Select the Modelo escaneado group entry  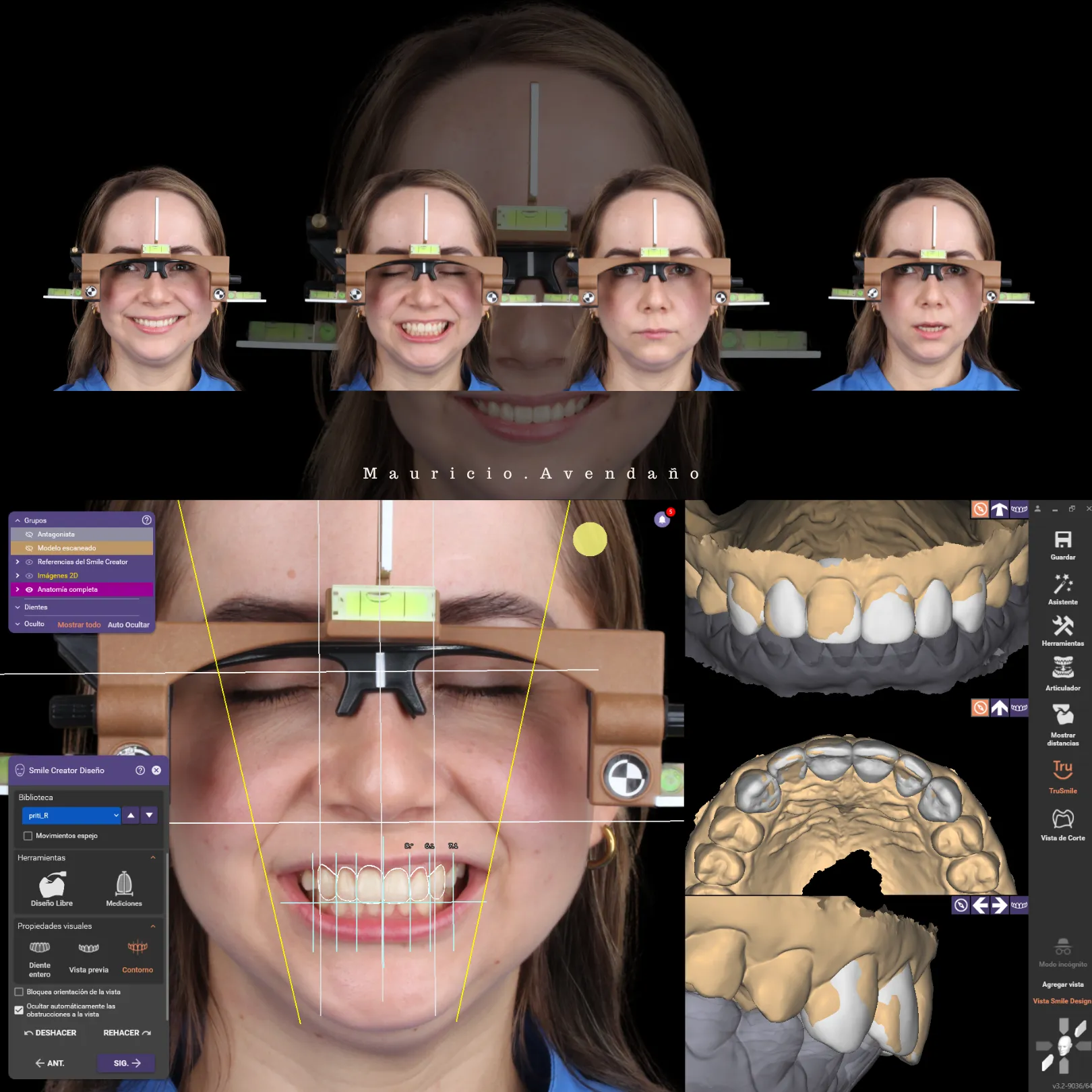(x=67, y=548)
